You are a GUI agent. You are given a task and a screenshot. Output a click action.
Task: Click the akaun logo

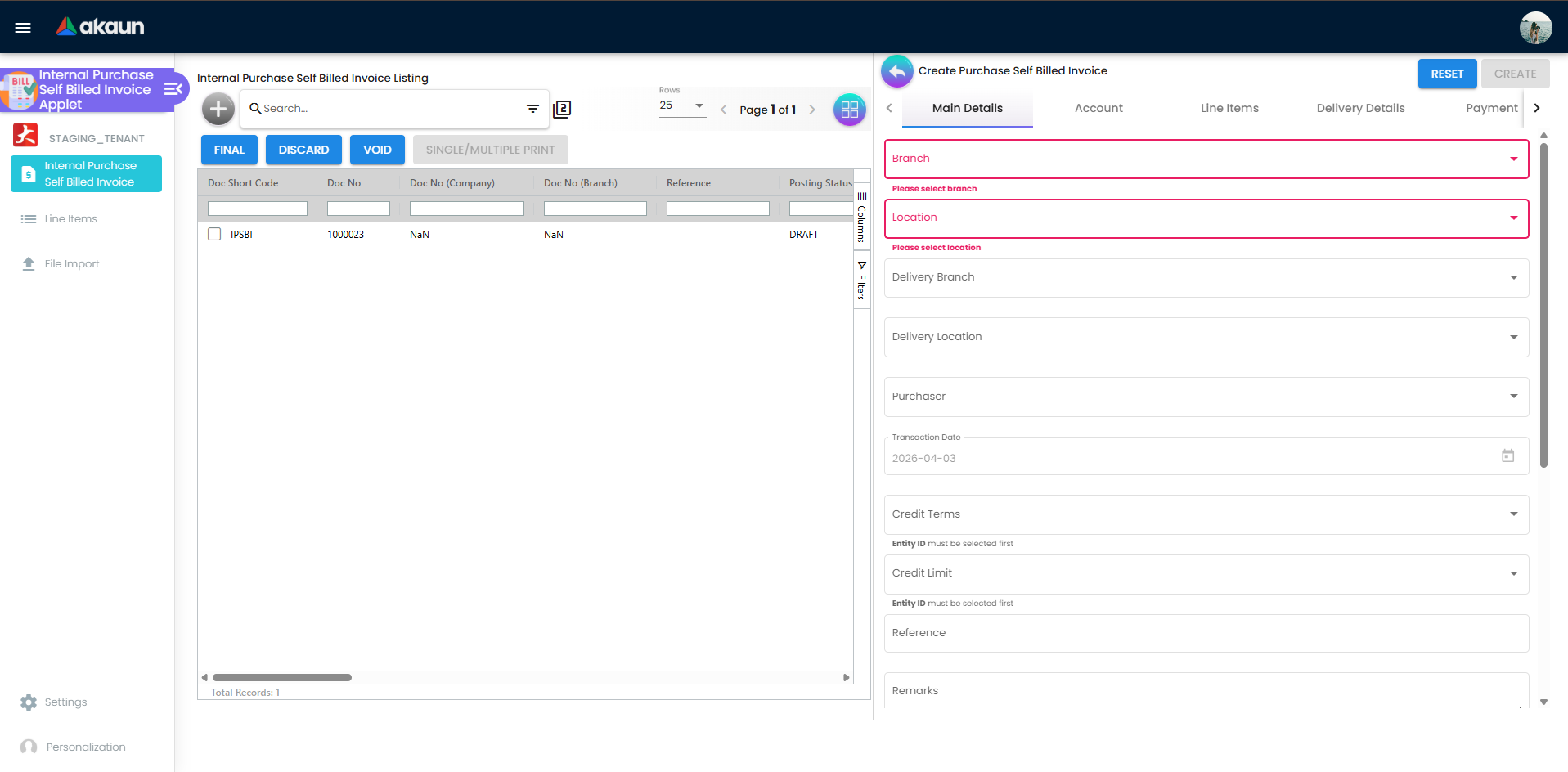[x=99, y=26]
